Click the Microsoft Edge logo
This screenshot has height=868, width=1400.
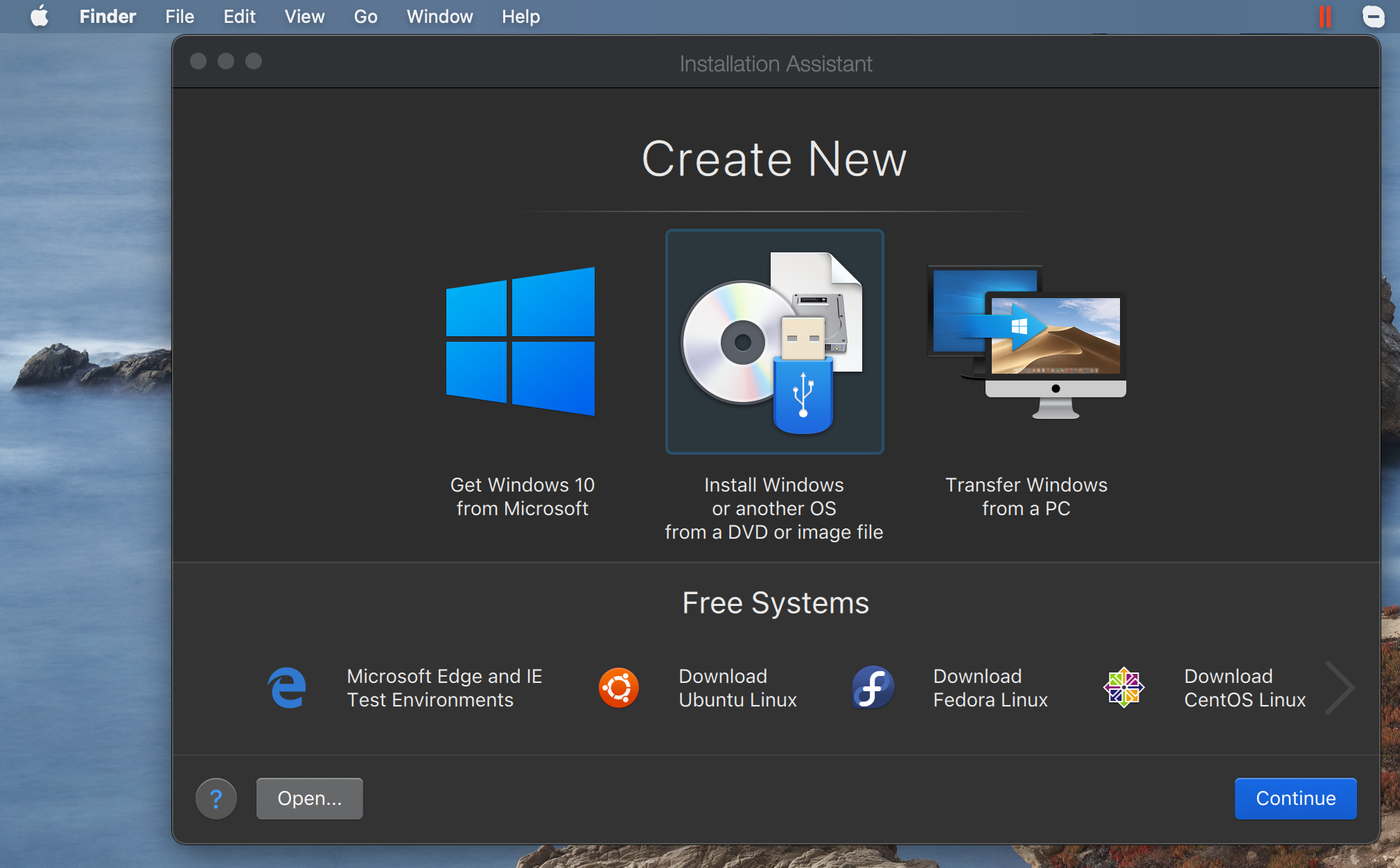[x=287, y=688]
